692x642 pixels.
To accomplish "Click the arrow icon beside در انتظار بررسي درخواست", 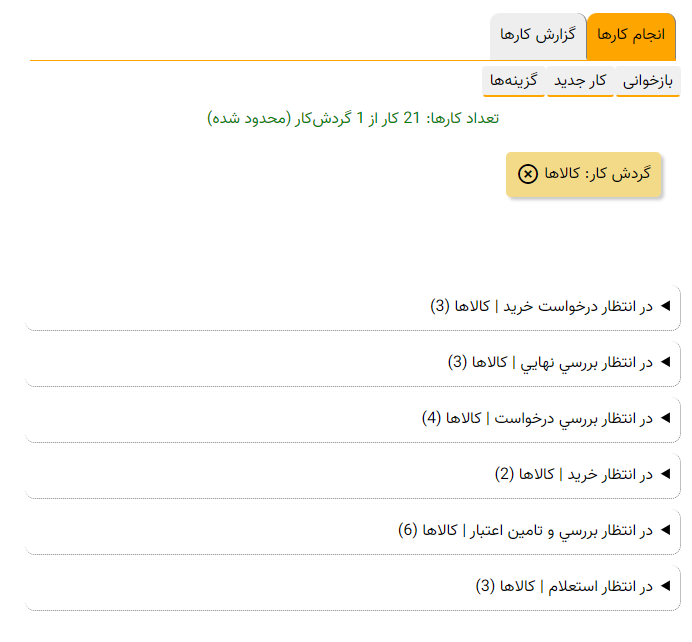I will [665, 417].
